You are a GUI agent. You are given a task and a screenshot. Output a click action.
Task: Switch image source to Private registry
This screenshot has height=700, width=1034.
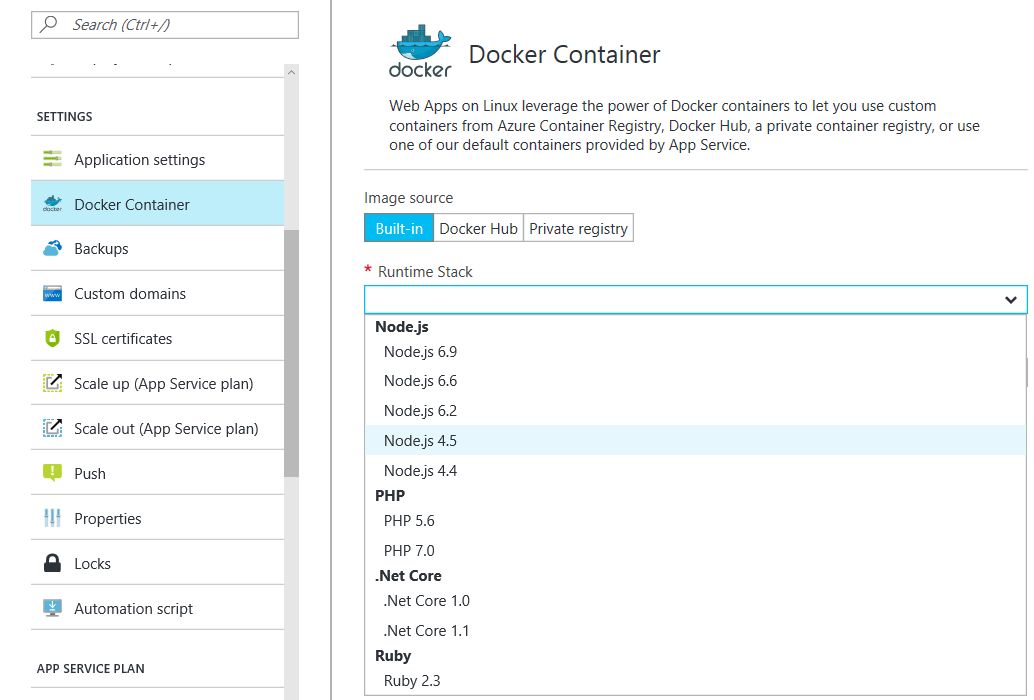click(x=578, y=228)
